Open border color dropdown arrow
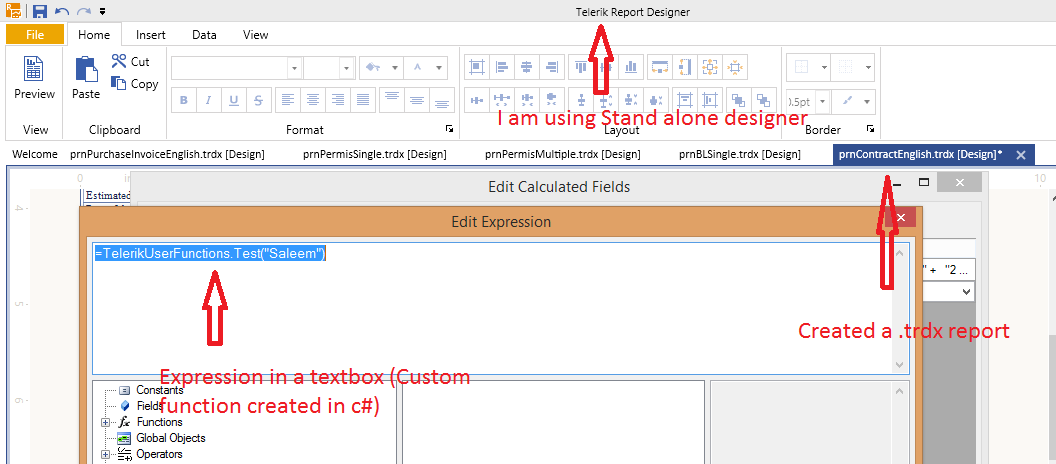Screen dimensions: 1056x464 pyautogui.click(x=867, y=101)
